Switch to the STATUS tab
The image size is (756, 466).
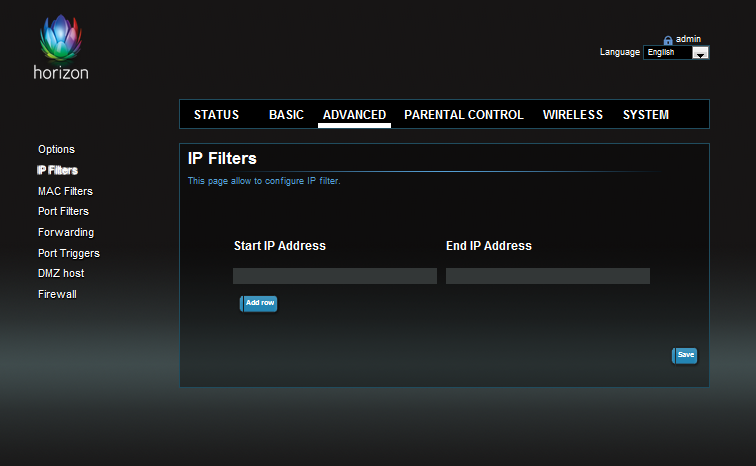[216, 115]
